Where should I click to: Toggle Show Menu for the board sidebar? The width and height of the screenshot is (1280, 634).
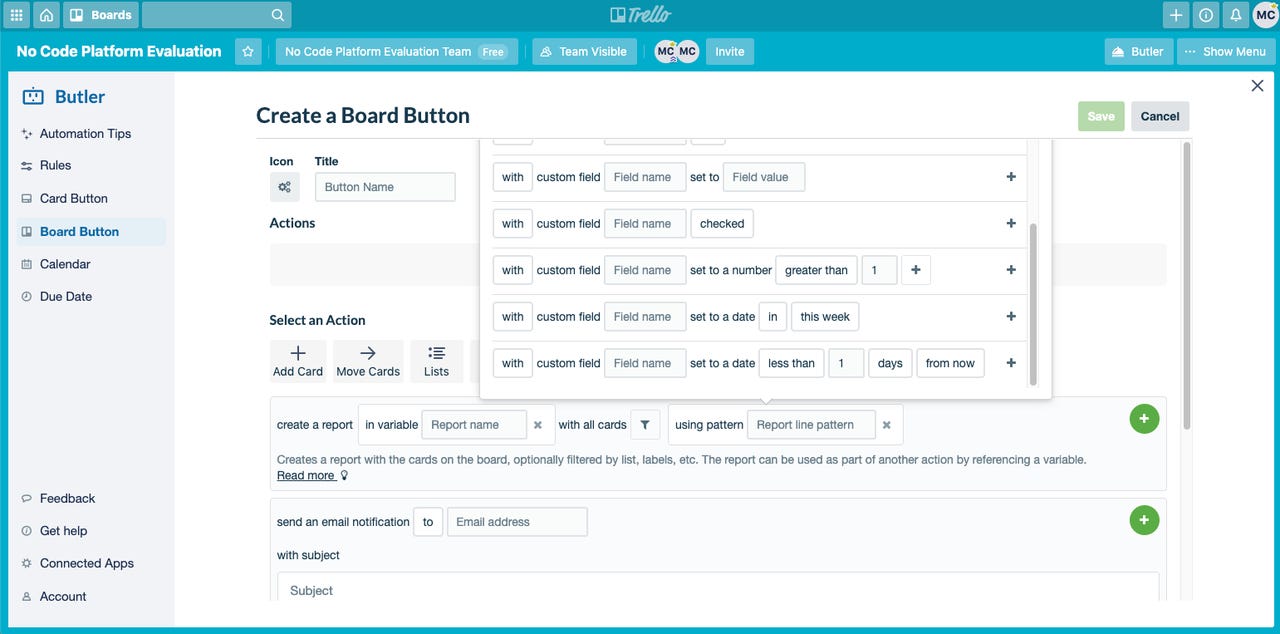1225,50
